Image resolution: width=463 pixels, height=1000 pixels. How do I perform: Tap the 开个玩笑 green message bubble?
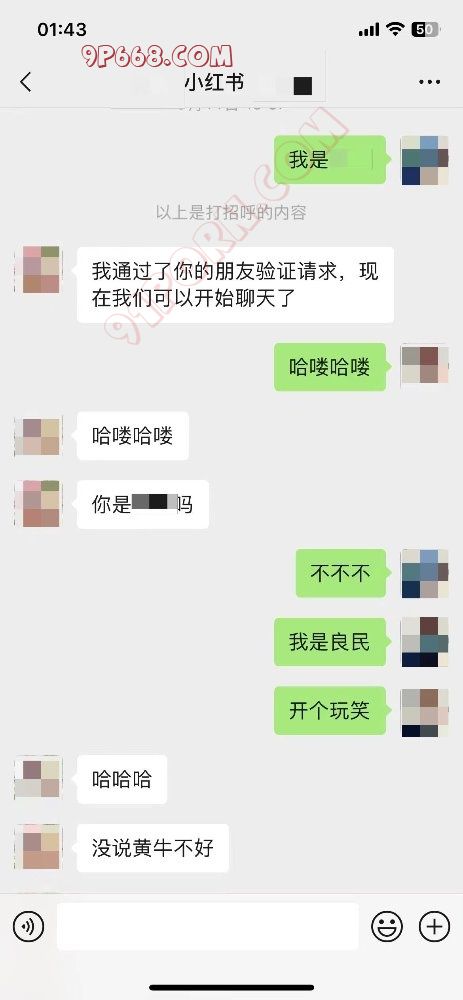[x=330, y=710]
